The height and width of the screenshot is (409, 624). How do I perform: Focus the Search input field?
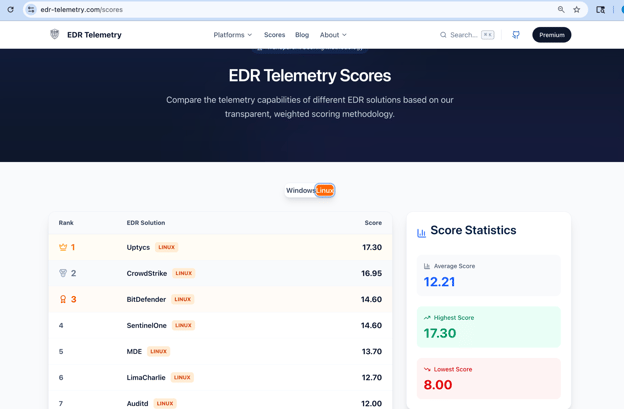pyautogui.click(x=467, y=35)
